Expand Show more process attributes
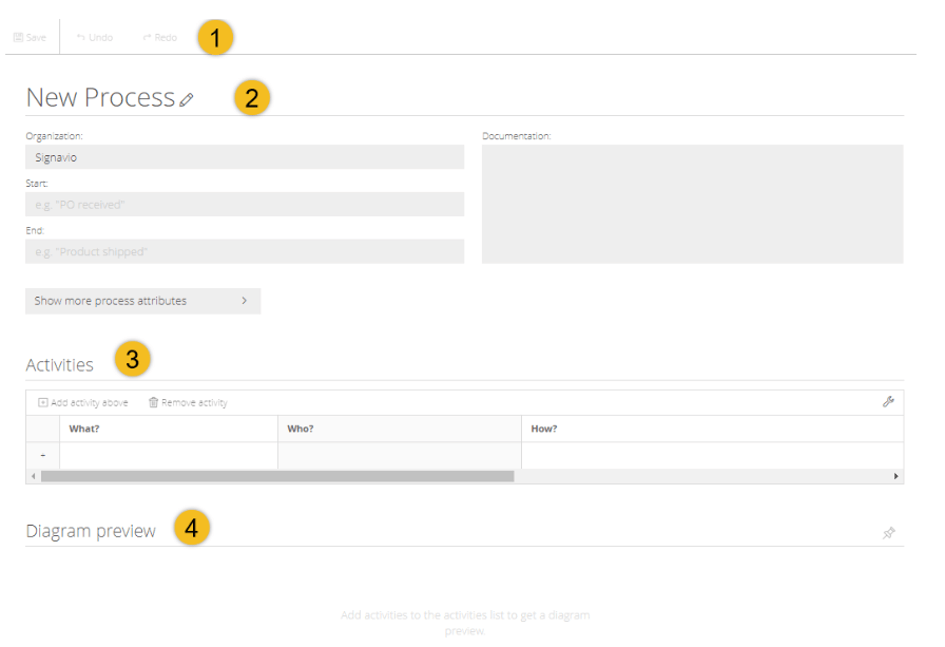Image resolution: width=945 pixels, height=647 pixels. 143,301
